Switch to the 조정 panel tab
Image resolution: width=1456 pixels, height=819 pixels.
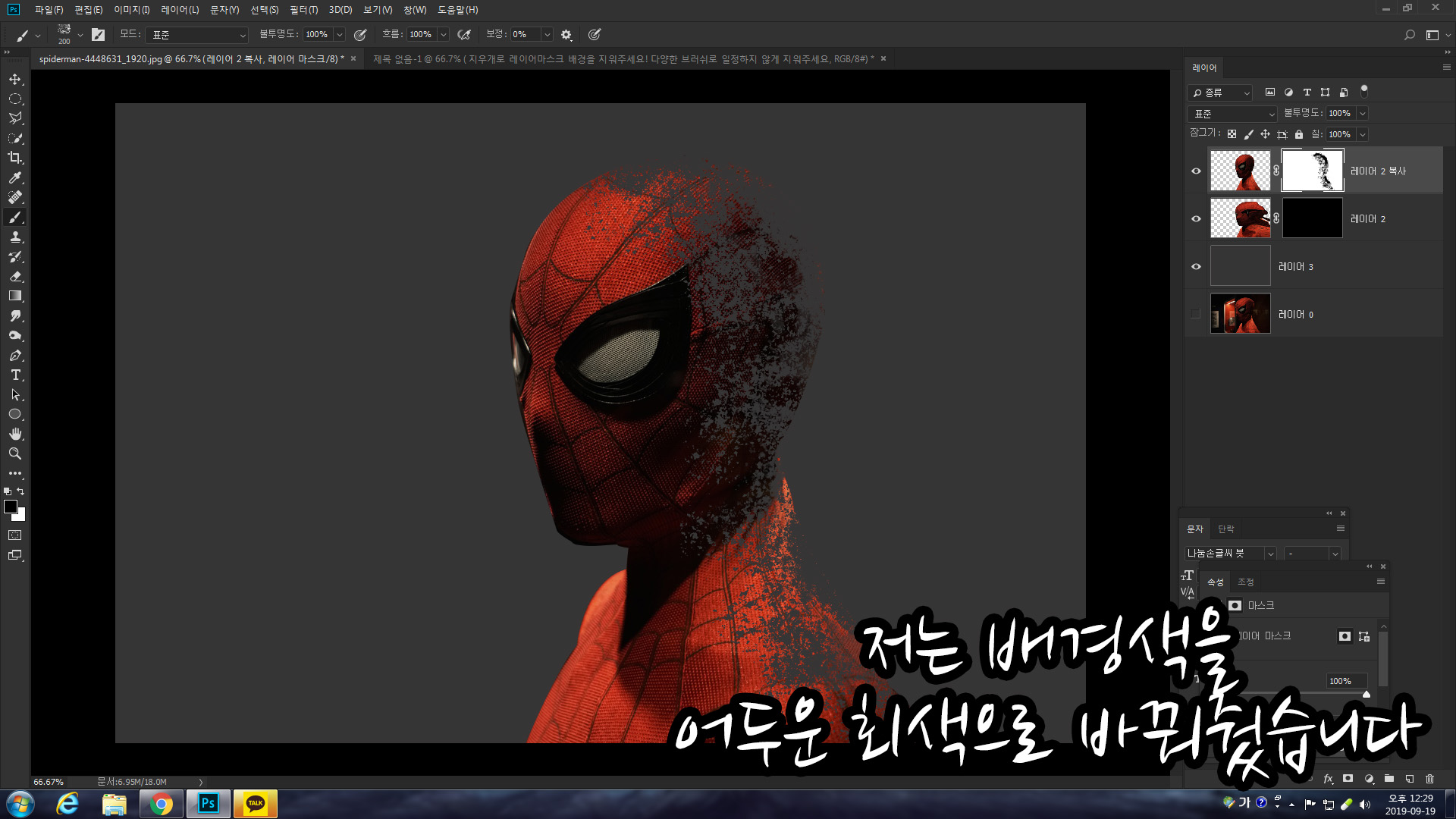click(x=1245, y=582)
